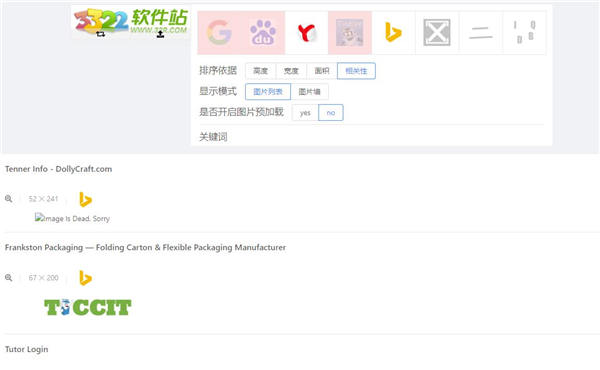The image size is (600, 370).
Task: Select the red Yandex search engine icon
Action: pos(307,33)
